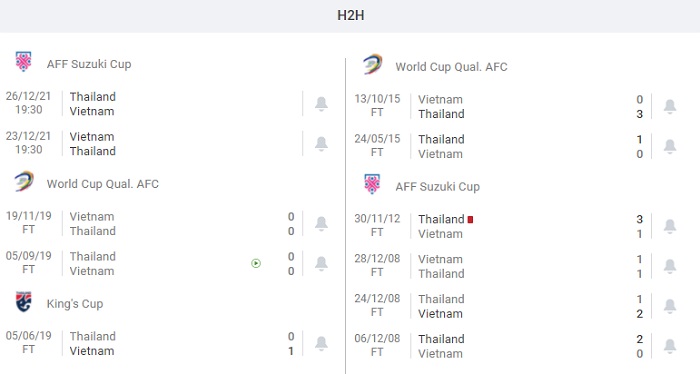Open AFF Suzuki Cup league in left column
This screenshot has height=374, width=700.
pyautogui.click(x=89, y=64)
